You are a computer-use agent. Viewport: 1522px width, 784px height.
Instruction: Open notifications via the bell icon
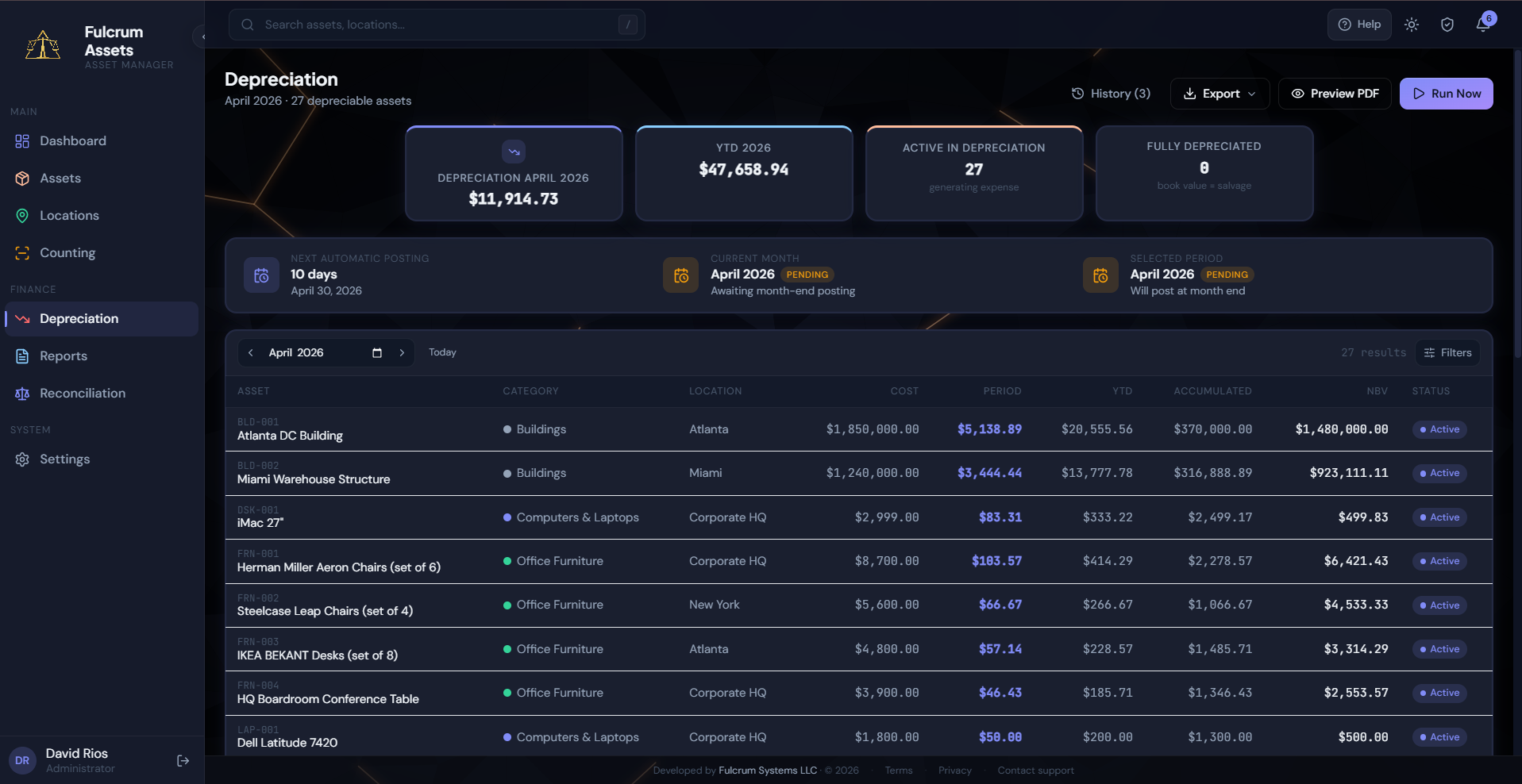[1482, 25]
